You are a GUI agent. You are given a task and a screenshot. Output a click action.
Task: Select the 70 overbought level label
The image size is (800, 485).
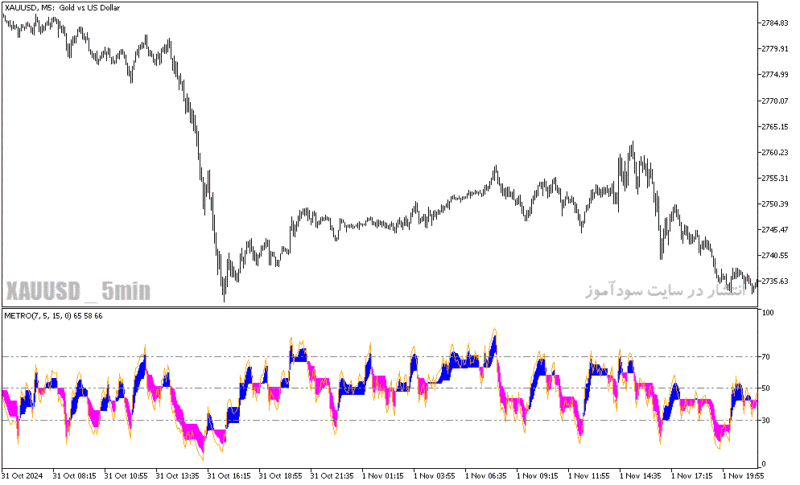[766, 357]
